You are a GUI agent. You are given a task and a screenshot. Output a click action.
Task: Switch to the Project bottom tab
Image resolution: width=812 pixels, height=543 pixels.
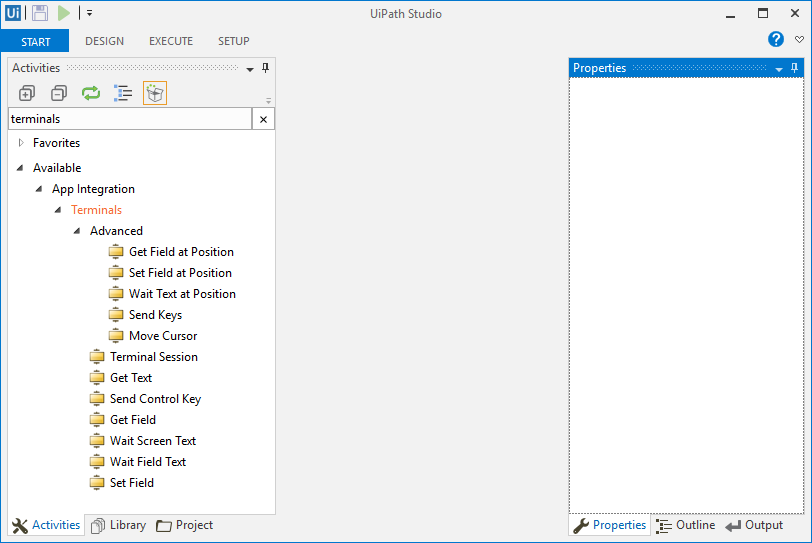click(184, 525)
